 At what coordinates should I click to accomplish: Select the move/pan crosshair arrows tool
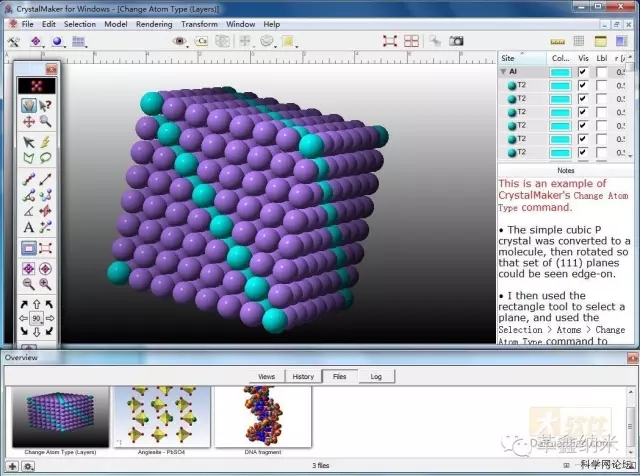click(28, 121)
